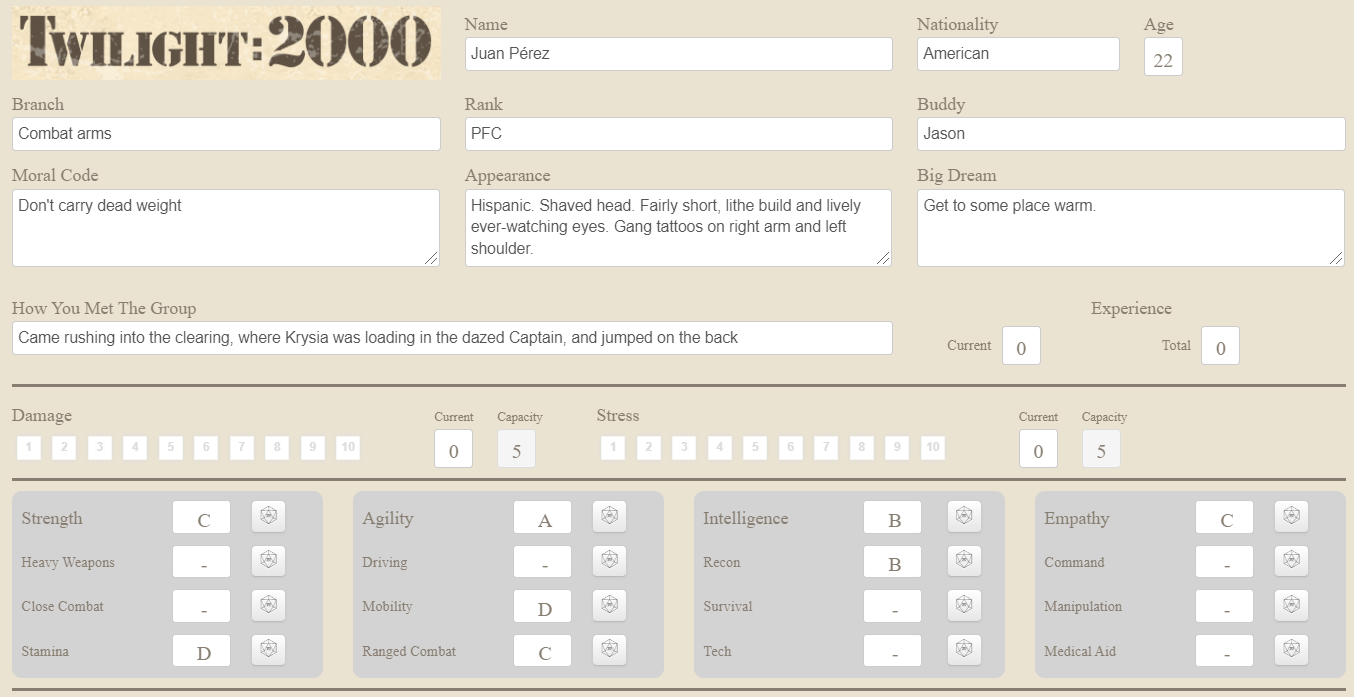Image resolution: width=1354 pixels, height=697 pixels.
Task: Roll dice for the Empathy attribute
Action: (1291, 517)
